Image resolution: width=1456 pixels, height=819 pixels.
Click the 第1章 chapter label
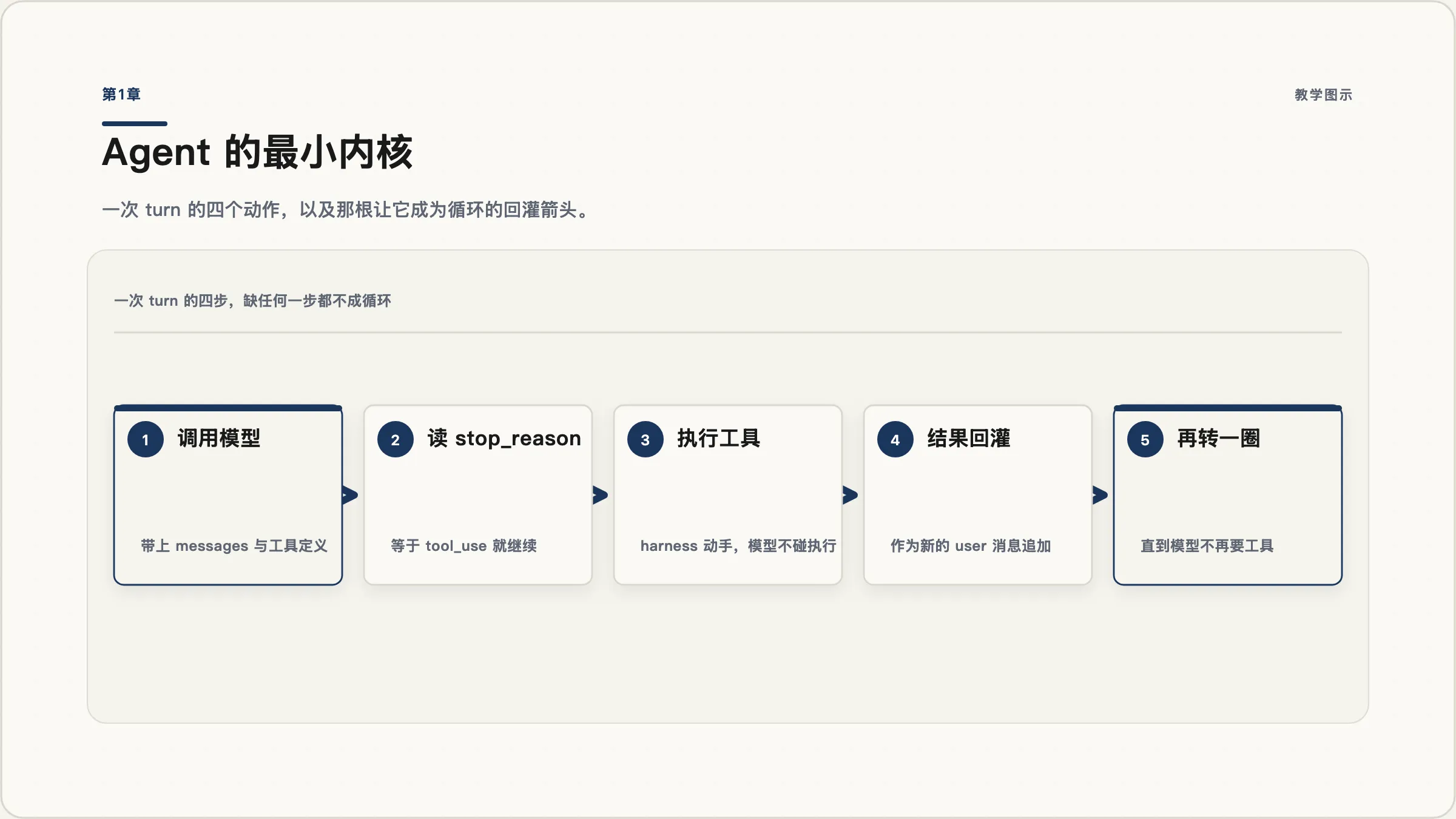click(121, 95)
